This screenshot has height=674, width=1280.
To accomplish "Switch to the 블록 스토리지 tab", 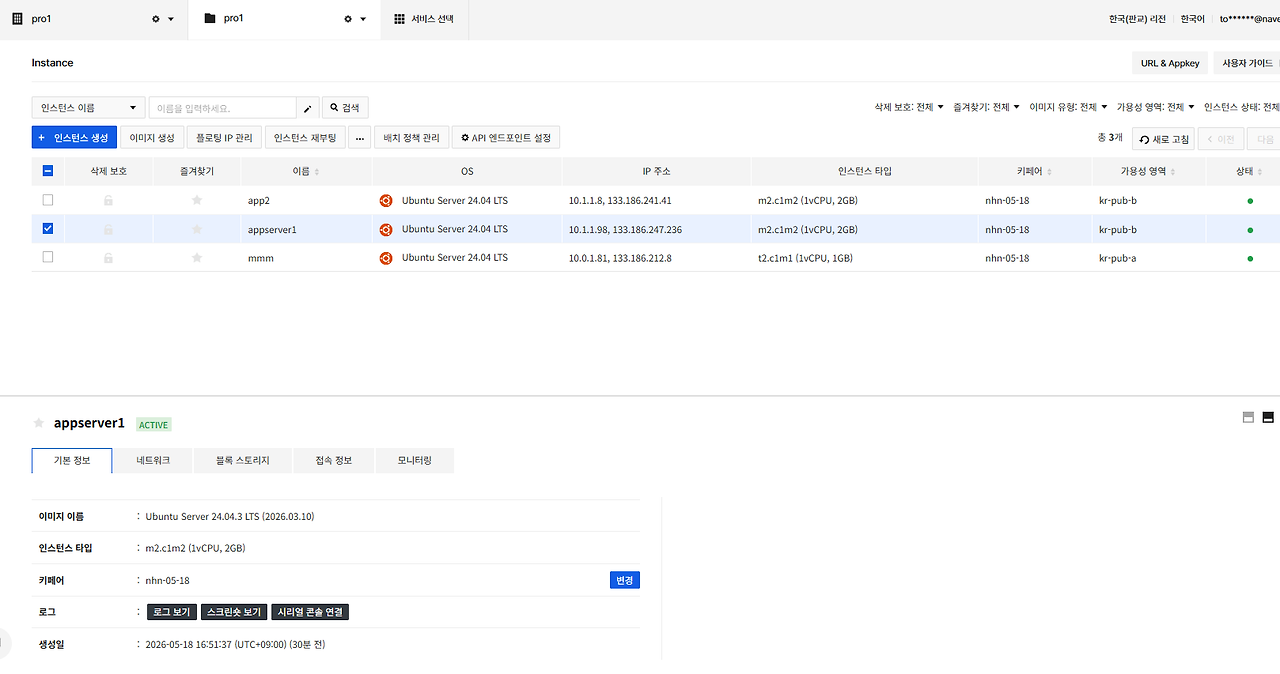I will tap(243, 461).
